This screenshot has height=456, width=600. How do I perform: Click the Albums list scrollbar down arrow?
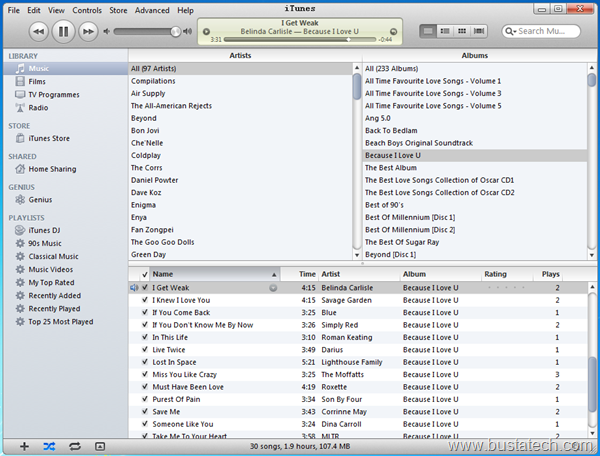(x=592, y=255)
